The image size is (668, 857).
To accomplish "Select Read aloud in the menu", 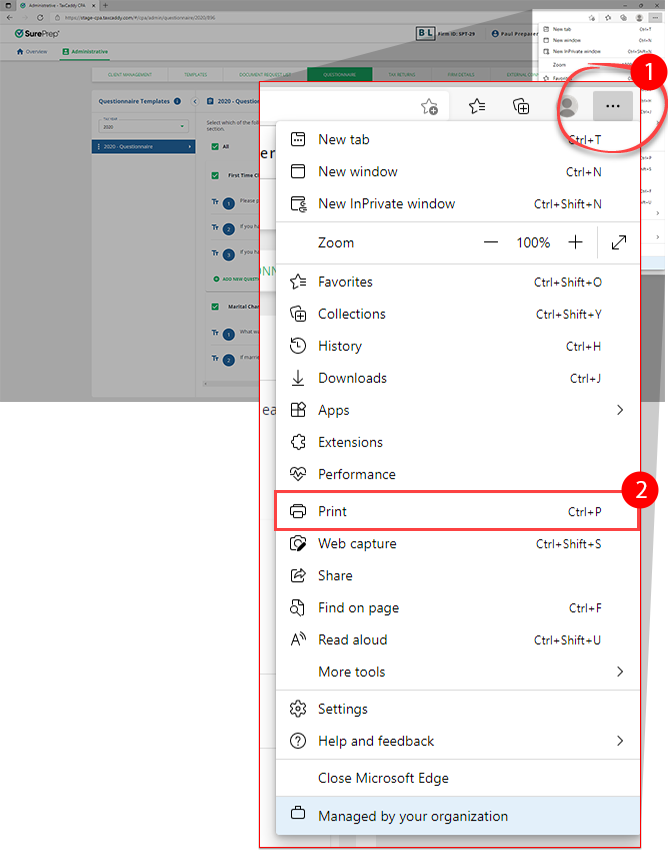I will tap(458, 640).
